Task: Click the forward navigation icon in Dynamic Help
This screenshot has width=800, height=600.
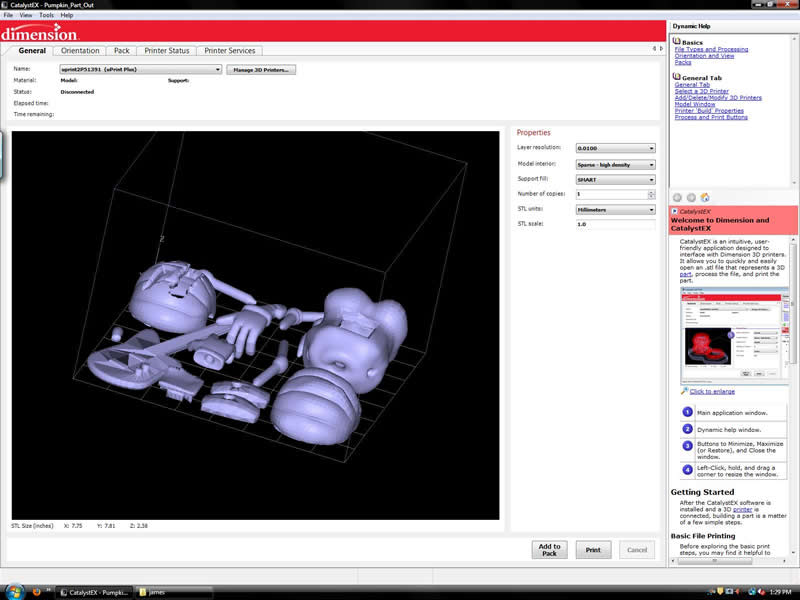Action: tap(692, 197)
